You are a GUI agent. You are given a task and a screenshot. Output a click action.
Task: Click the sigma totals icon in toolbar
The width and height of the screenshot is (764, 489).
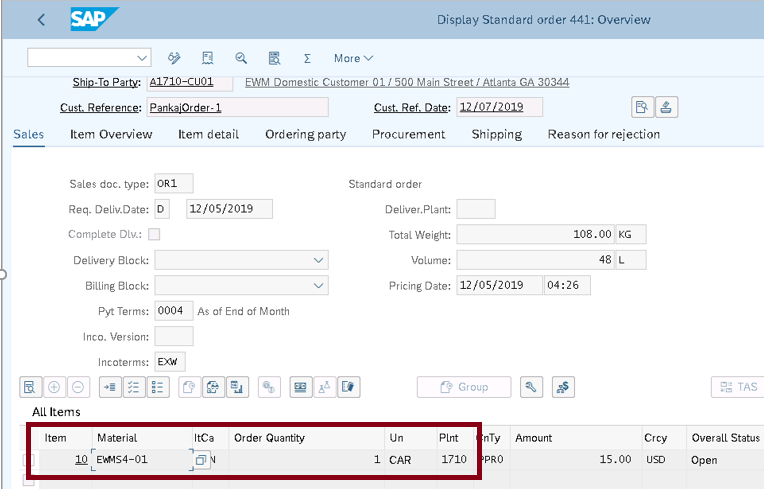[307, 58]
